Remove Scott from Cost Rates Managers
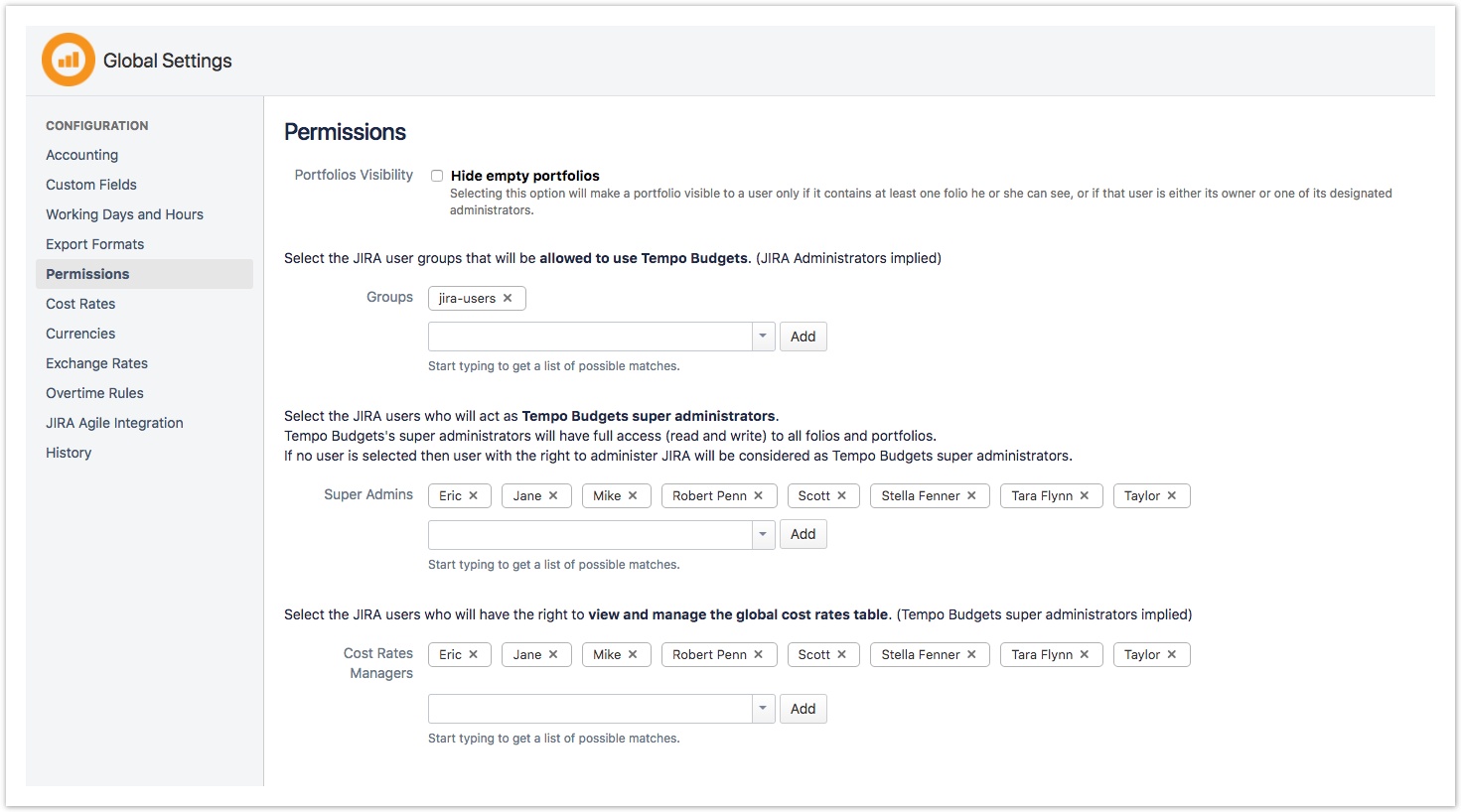The height and width of the screenshot is (812, 1461). pyautogui.click(x=842, y=654)
